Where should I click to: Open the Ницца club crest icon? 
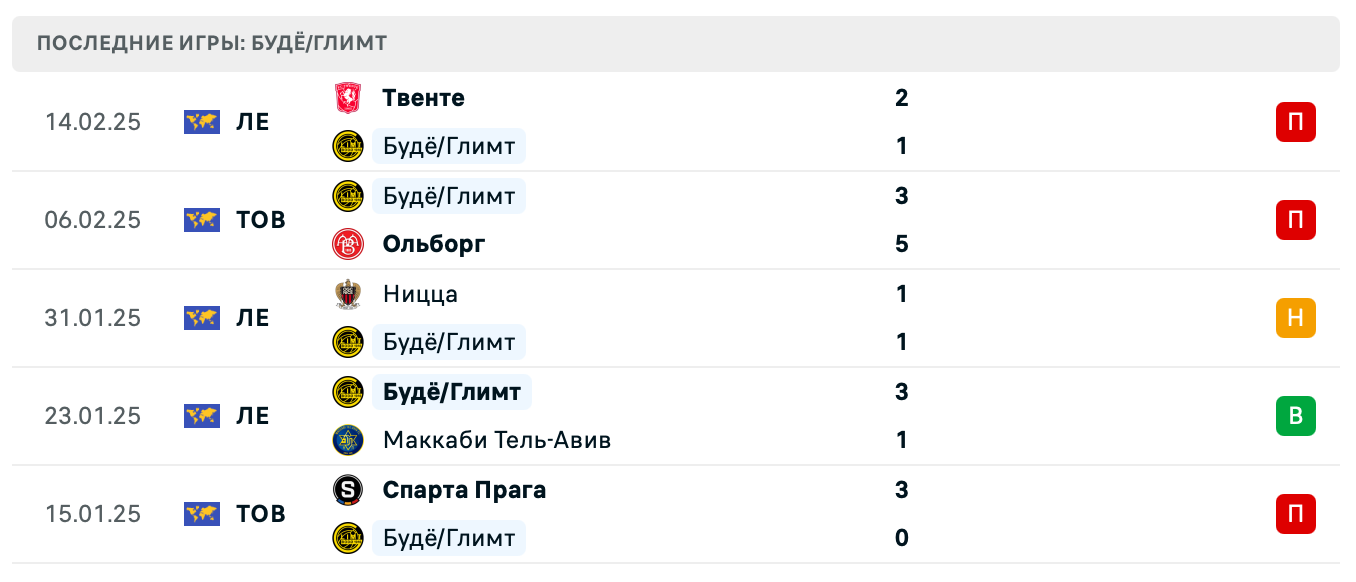point(349,294)
